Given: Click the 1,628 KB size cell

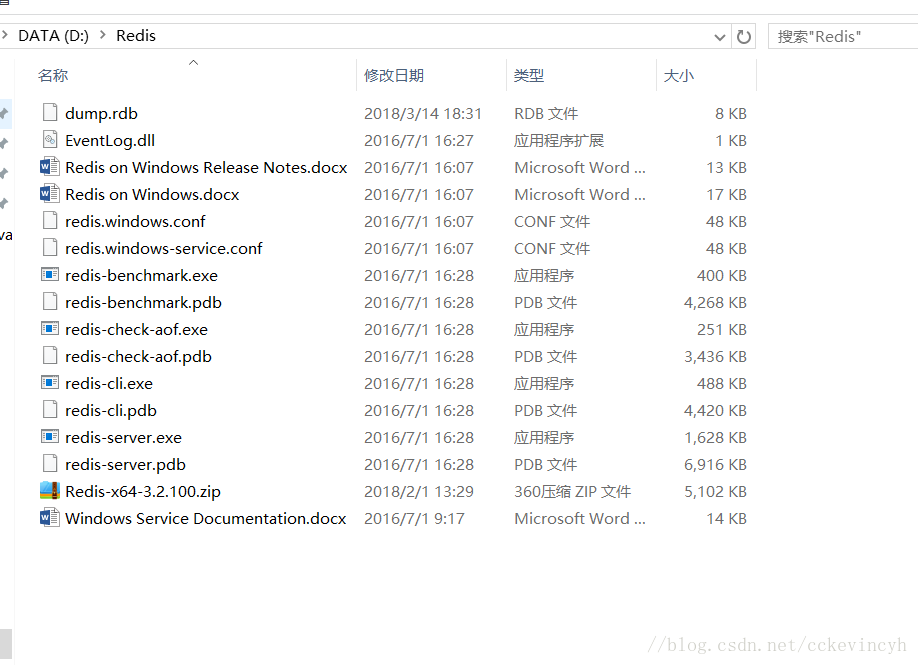Looking at the screenshot, I should (715, 437).
